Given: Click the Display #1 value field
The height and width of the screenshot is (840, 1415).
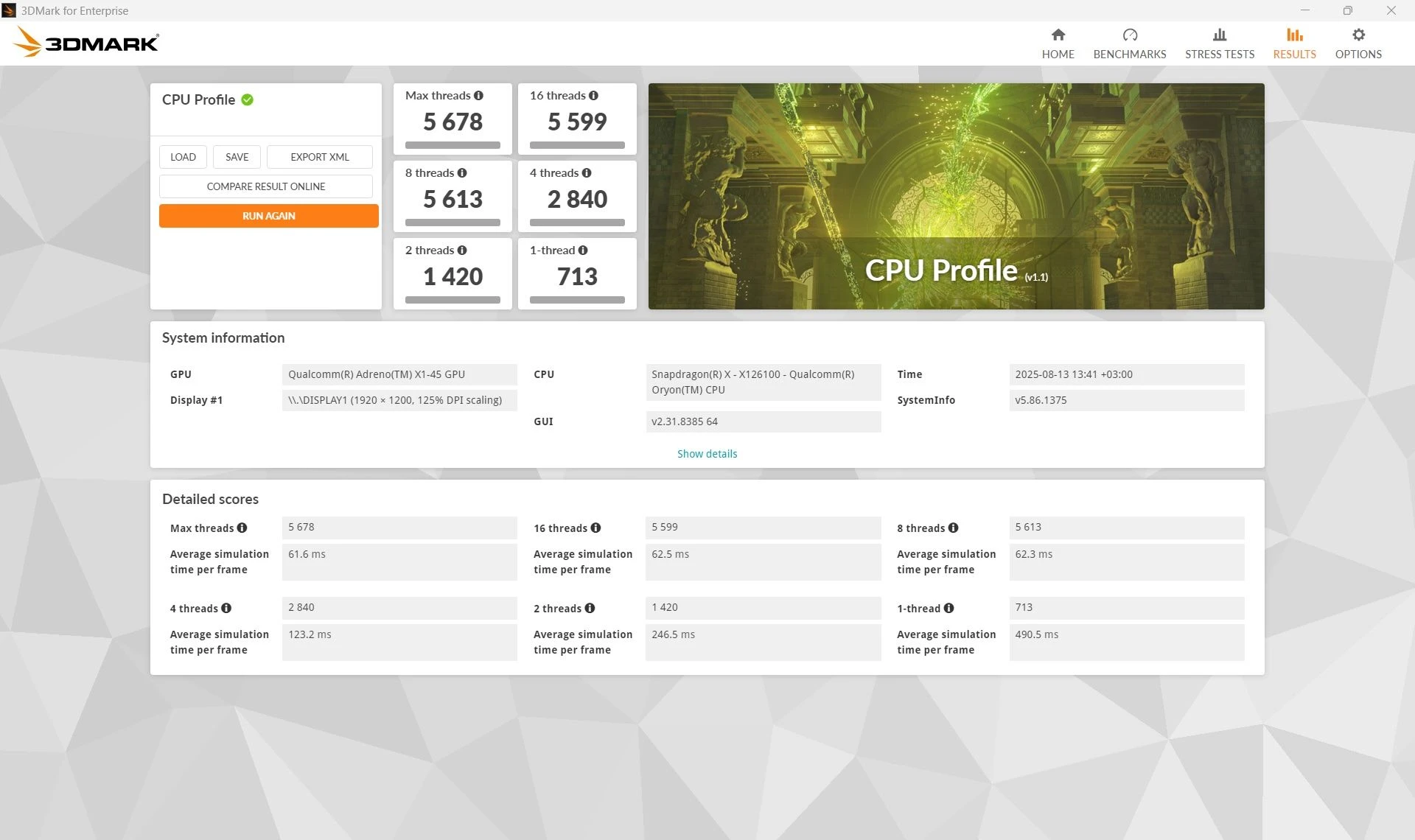Looking at the screenshot, I should 399,400.
